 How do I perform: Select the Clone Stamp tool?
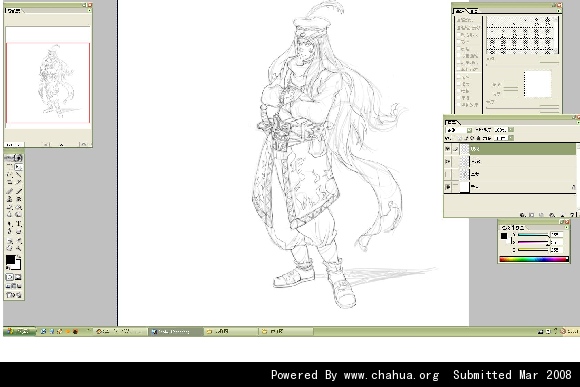pos(10,199)
